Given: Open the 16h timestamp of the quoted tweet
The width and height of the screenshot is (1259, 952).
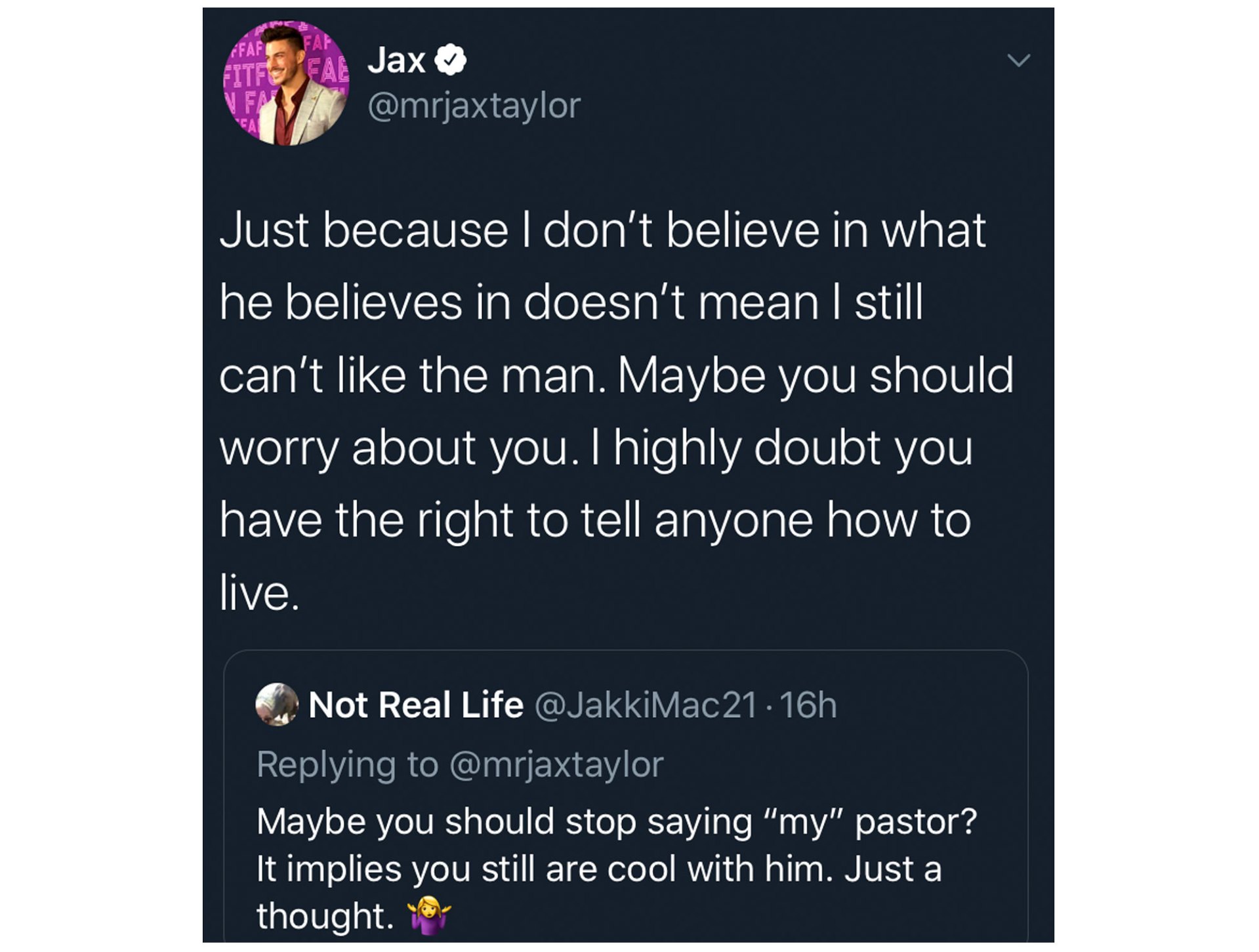Looking at the screenshot, I should pos(808,705).
